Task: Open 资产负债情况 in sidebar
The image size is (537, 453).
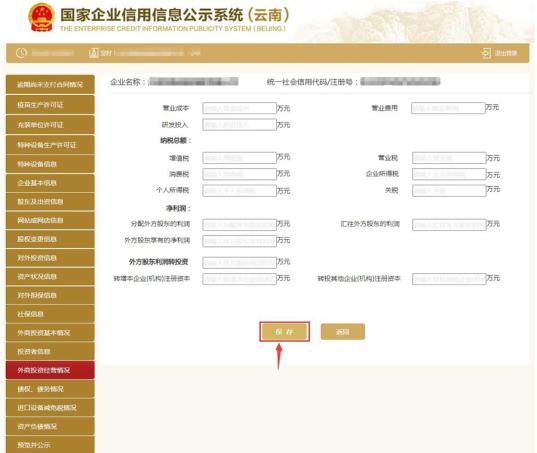Action: point(50,426)
